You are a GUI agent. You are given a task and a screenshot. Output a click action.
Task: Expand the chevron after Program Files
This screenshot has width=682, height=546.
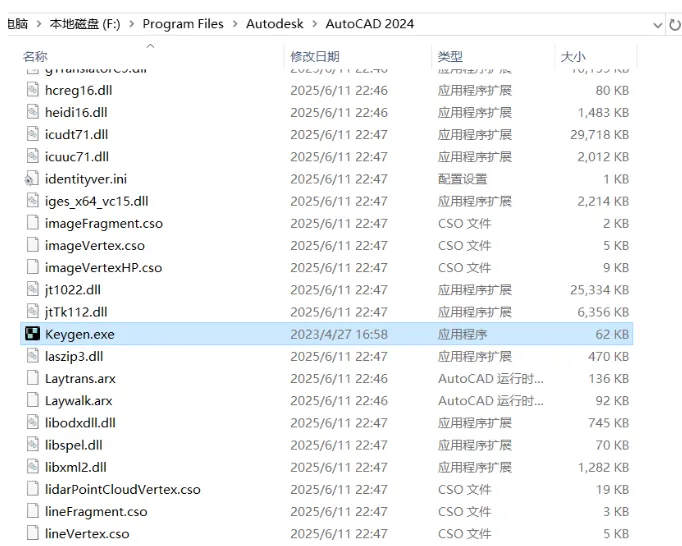[235, 24]
